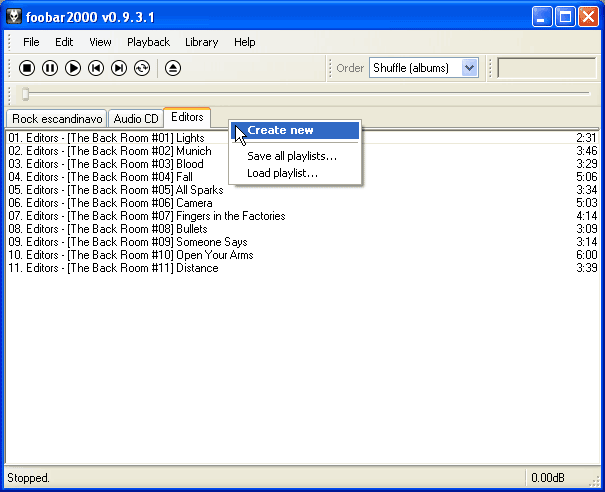Switch to Audio CD playlist tab
605x492 pixels.
click(x=136, y=118)
